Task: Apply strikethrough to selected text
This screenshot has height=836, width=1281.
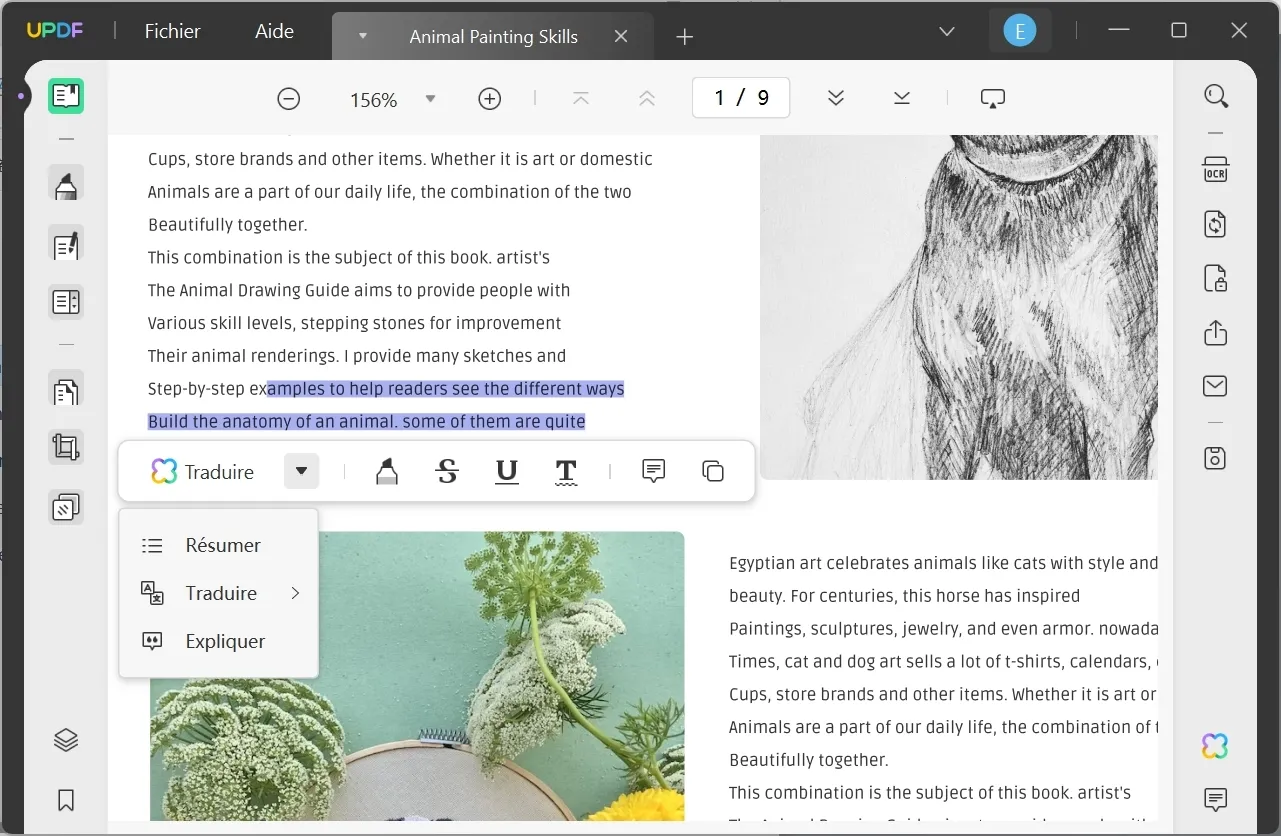Action: point(447,471)
